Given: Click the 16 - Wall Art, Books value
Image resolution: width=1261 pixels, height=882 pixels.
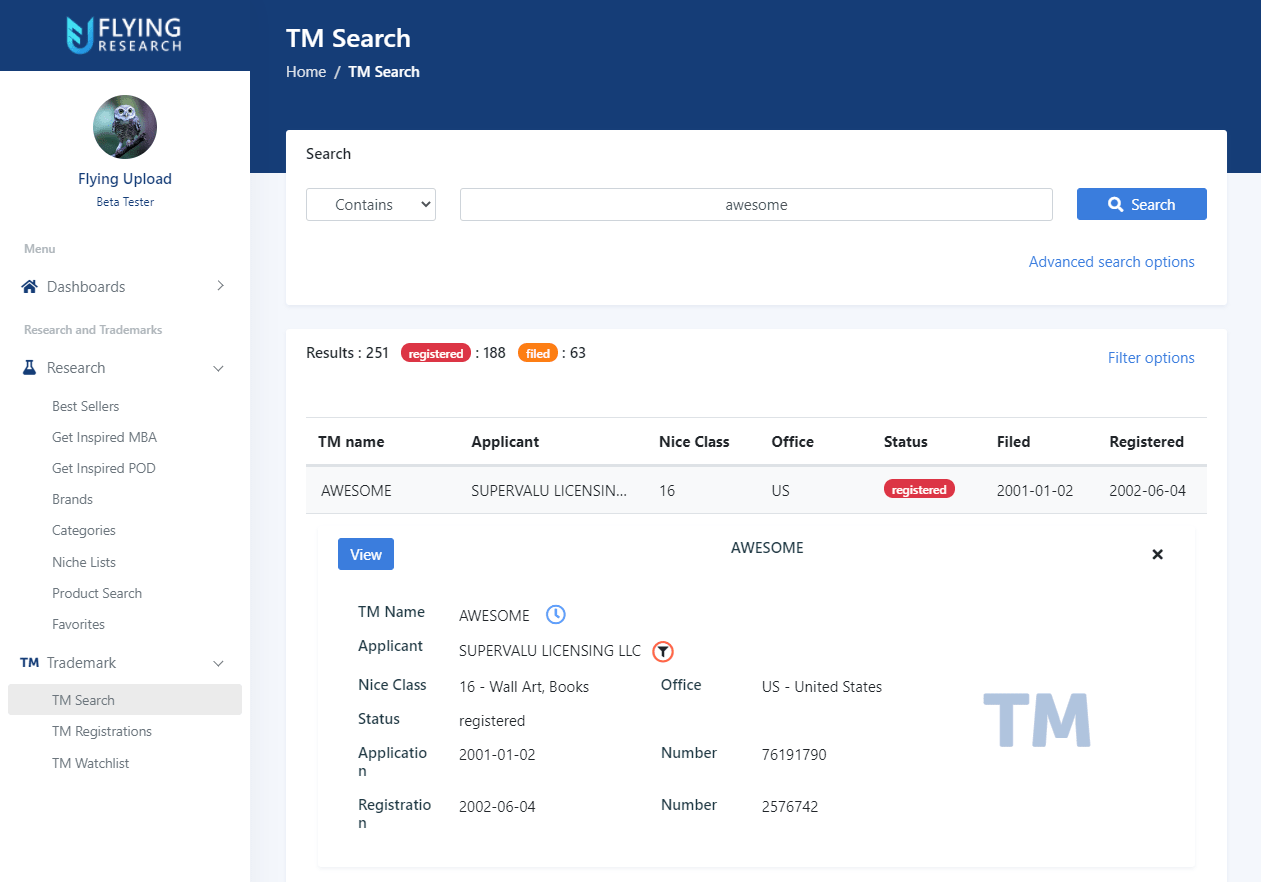Looking at the screenshot, I should (x=524, y=687).
